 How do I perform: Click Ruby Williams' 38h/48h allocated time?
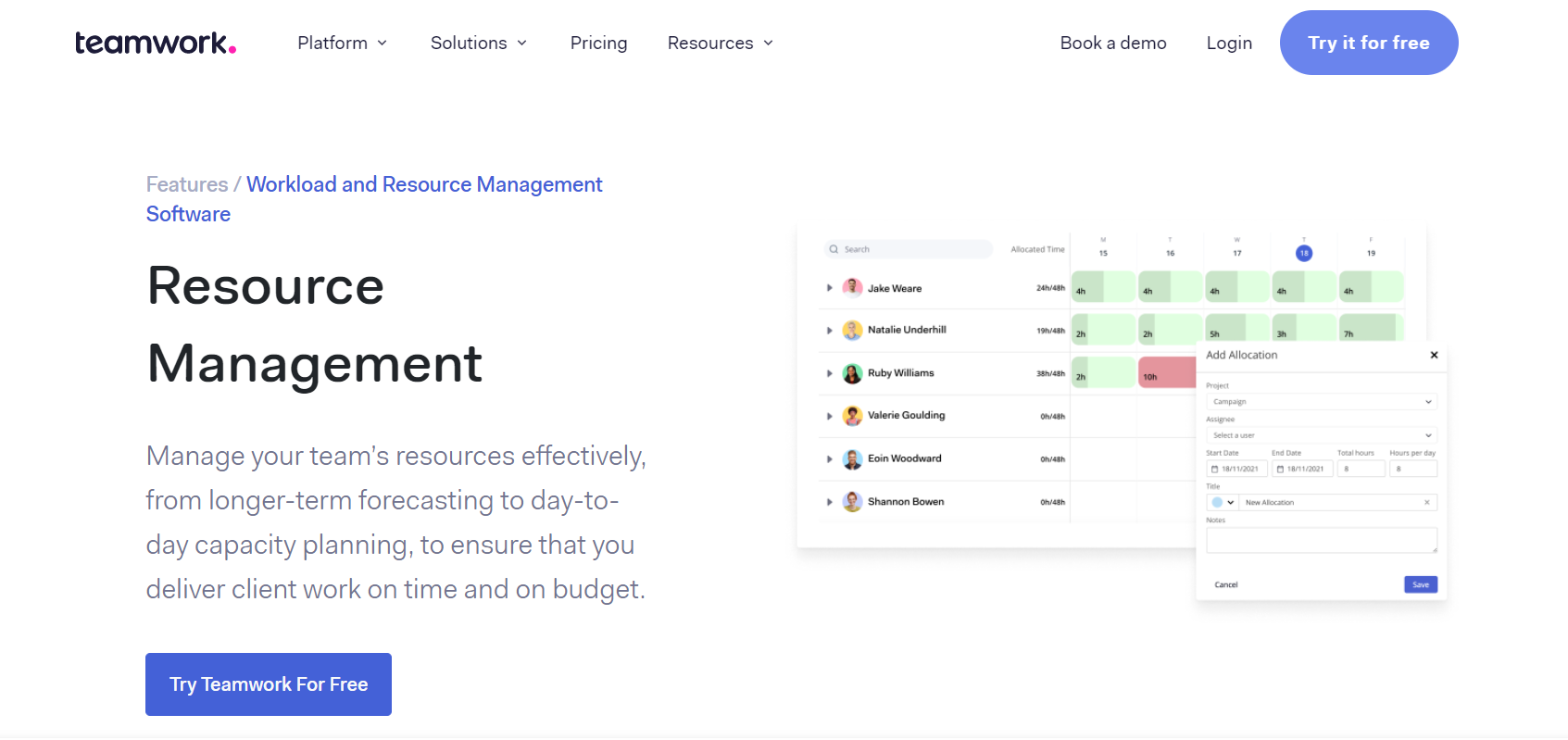pos(1050,373)
